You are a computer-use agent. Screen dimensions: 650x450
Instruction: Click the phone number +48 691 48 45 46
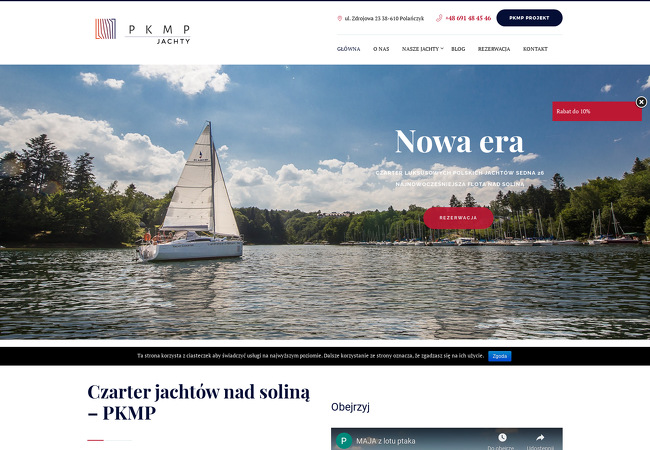[468, 18]
